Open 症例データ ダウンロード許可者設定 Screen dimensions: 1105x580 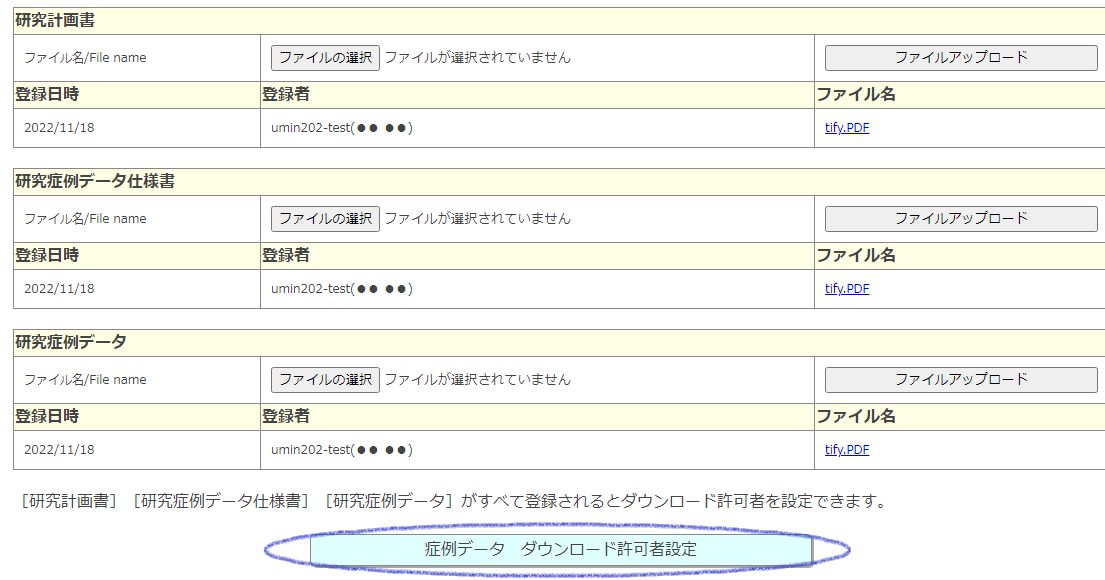click(x=560, y=550)
